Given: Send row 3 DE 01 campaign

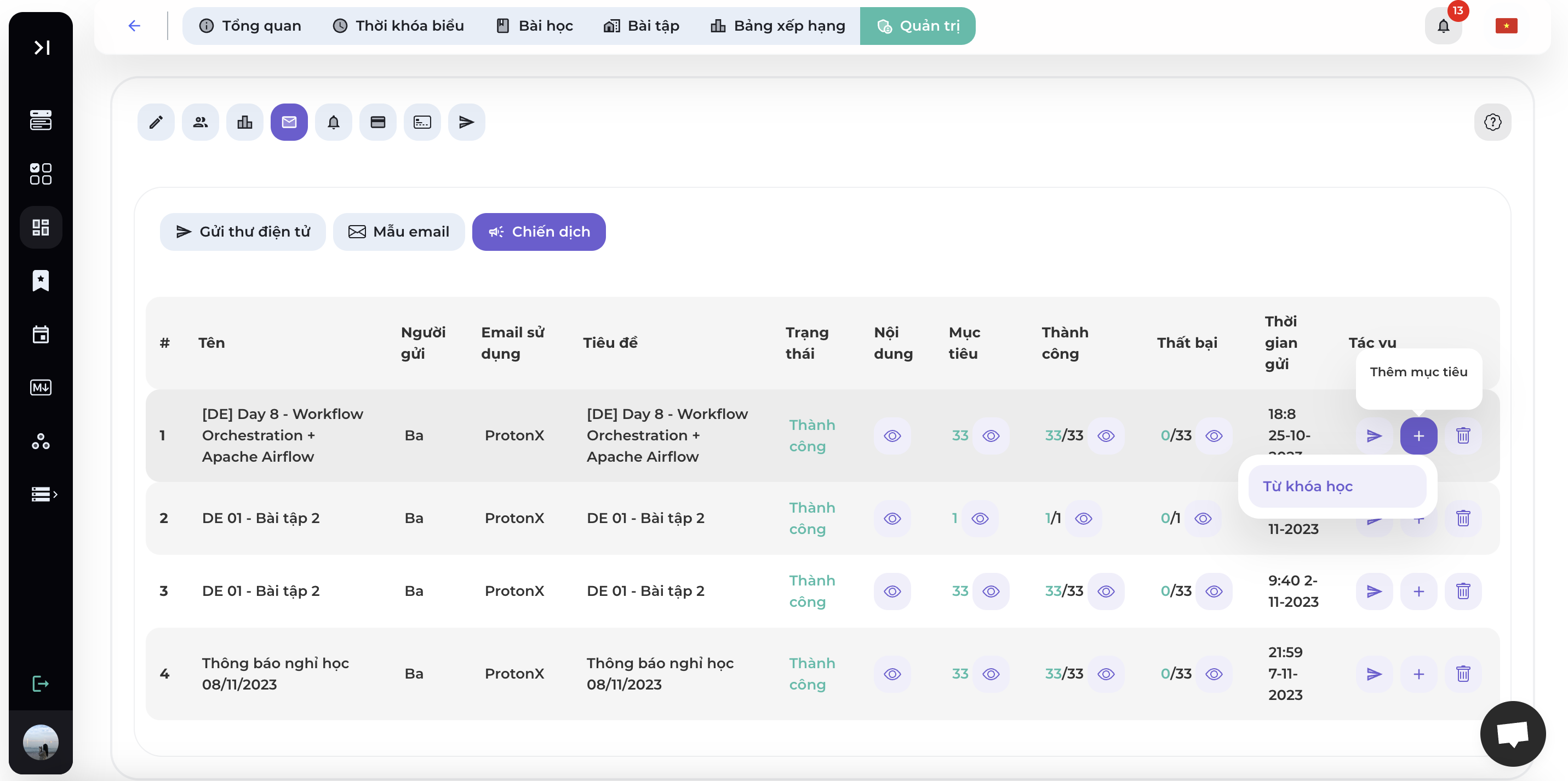Looking at the screenshot, I should [x=1375, y=592].
